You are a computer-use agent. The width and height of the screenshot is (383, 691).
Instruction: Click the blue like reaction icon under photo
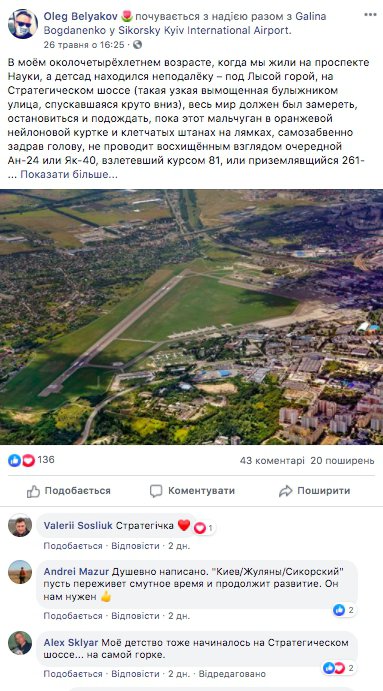(15, 461)
